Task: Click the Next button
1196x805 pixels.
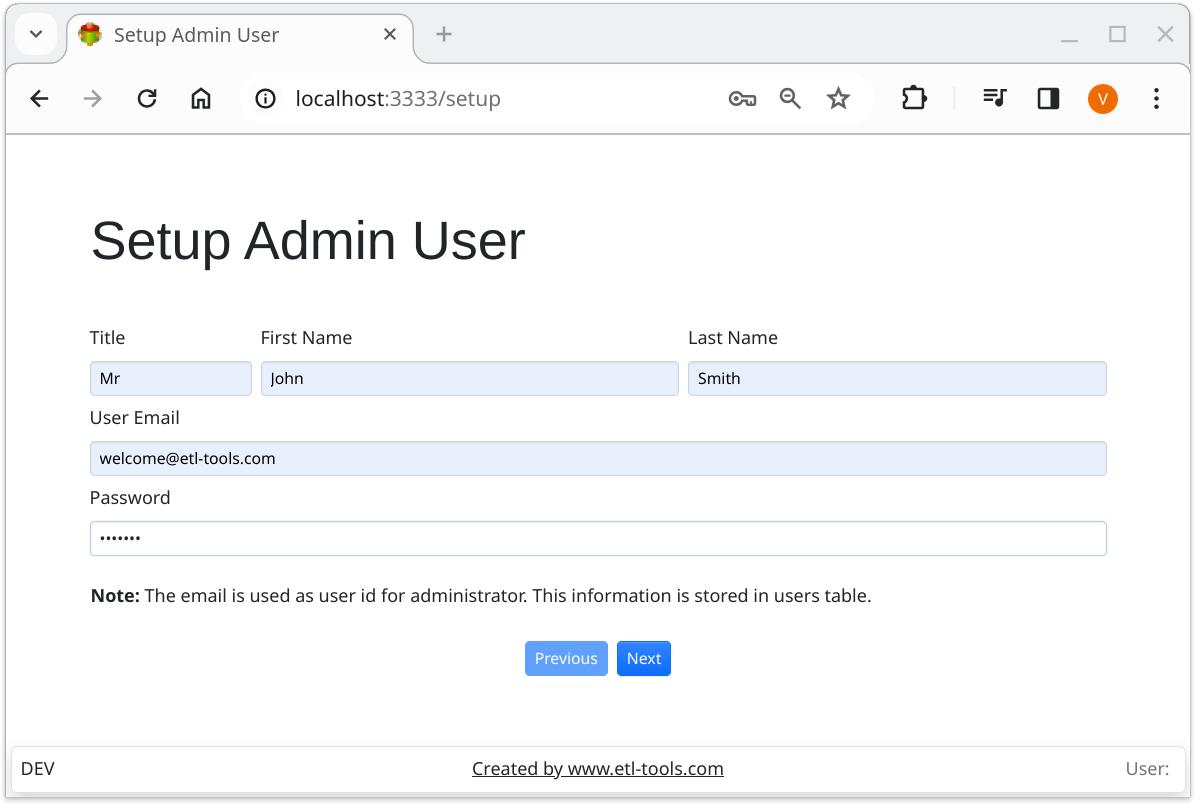Action: (x=644, y=658)
